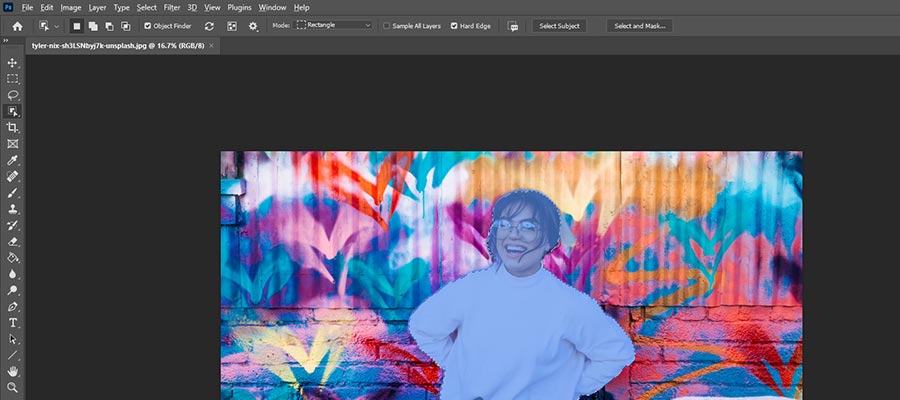Disable the Object Finder checkbox
The width and height of the screenshot is (900, 400).
pos(149,25)
